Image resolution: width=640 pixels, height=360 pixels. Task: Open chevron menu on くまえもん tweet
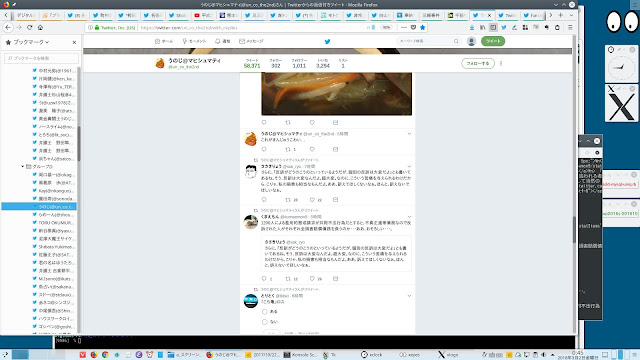pyautogui.click(x=409, y=217)
